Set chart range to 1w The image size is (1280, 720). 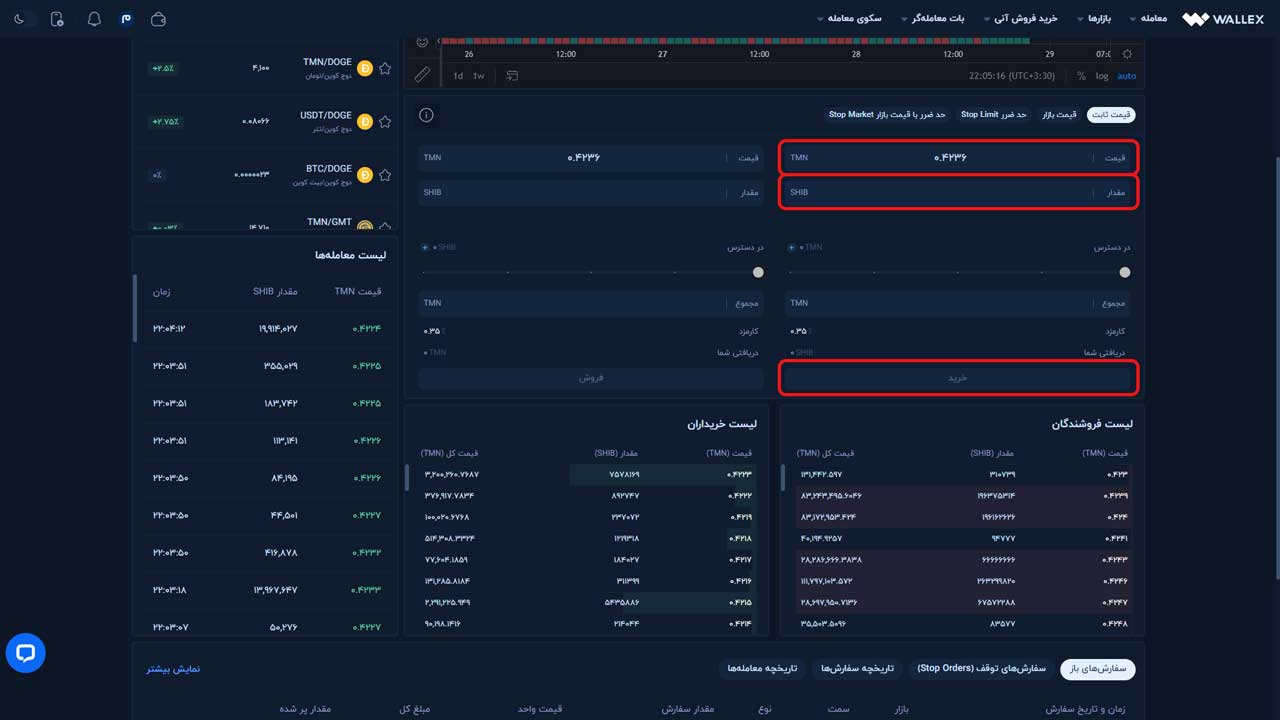[x=479, y=76]
